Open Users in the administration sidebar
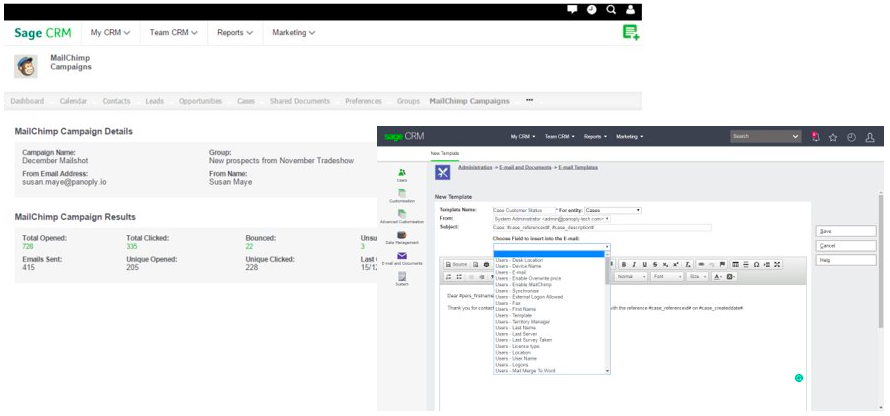The width and height of the screenshot is (890, 416). [x=402, y=175]
